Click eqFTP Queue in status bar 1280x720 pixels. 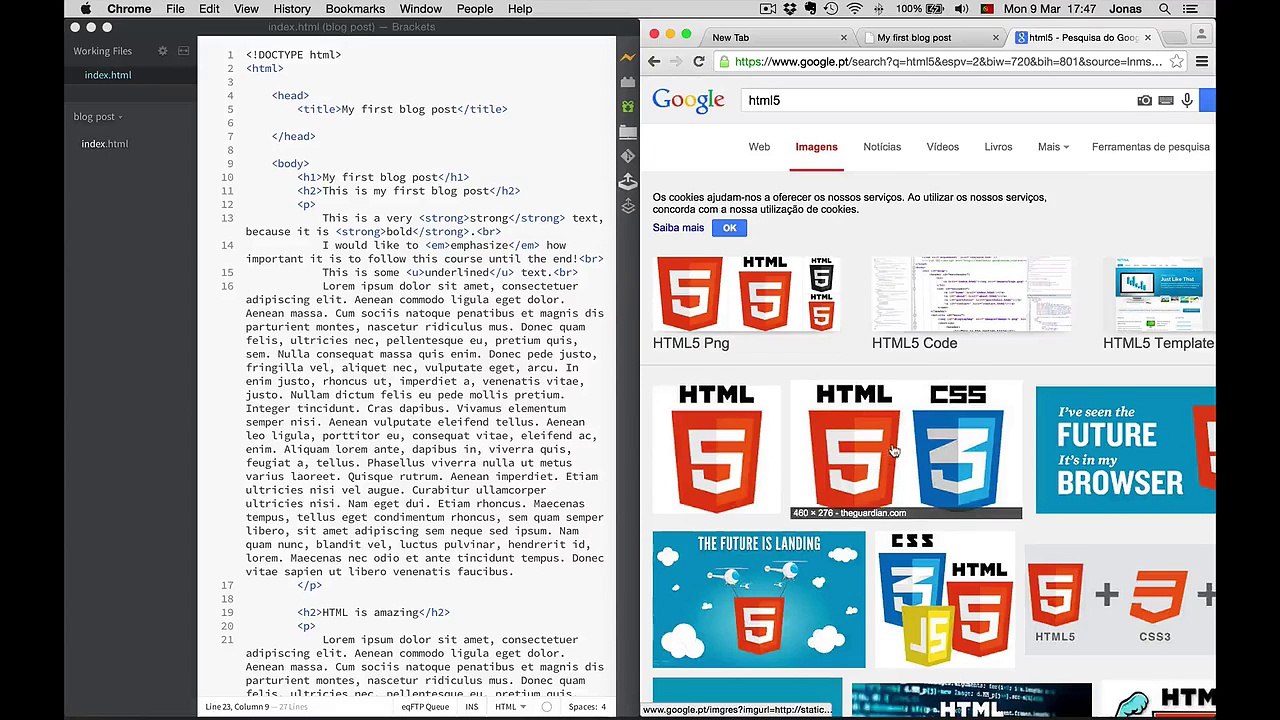[425, 707]
